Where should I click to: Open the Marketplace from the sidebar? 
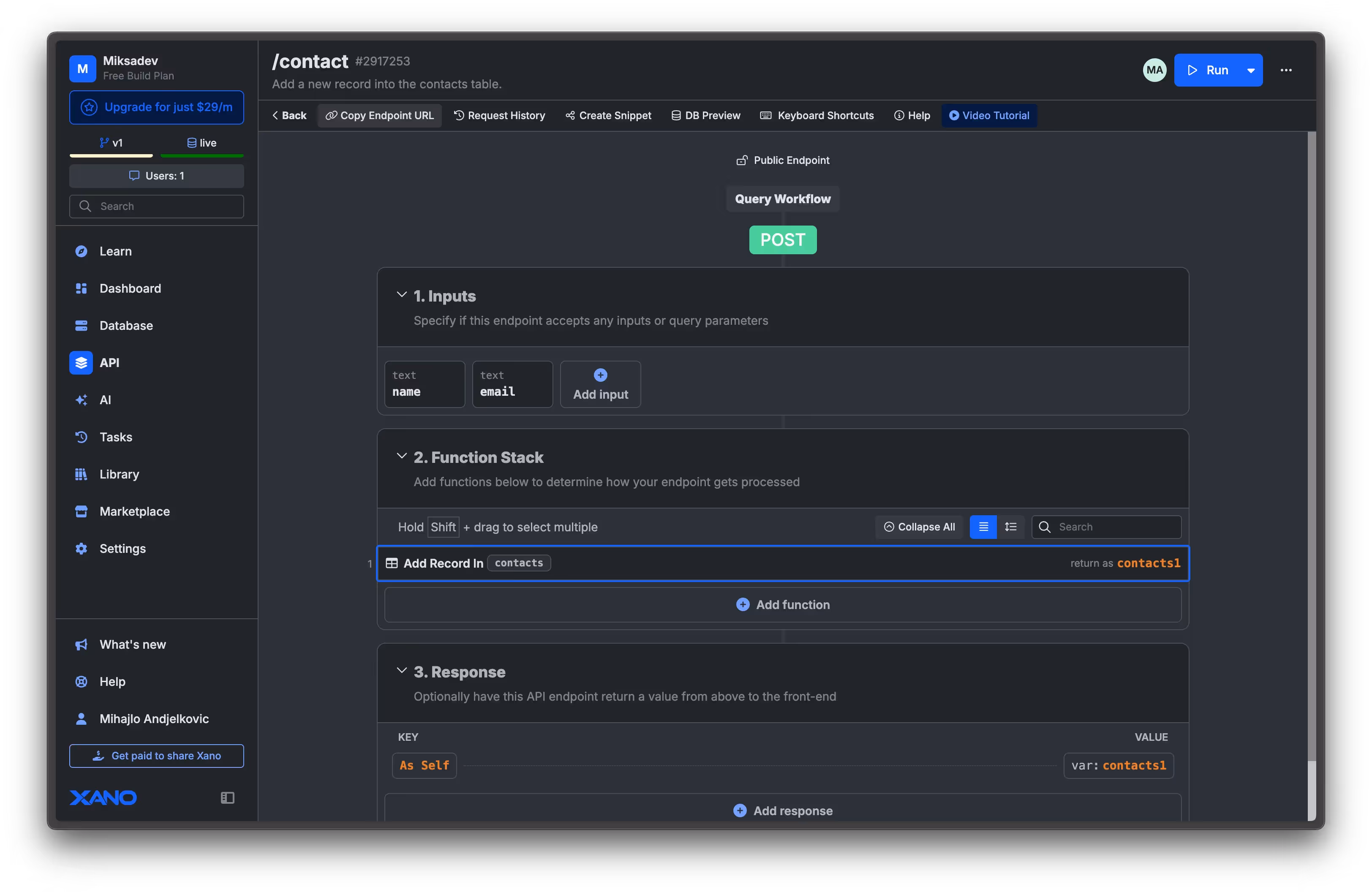(134, 511)
